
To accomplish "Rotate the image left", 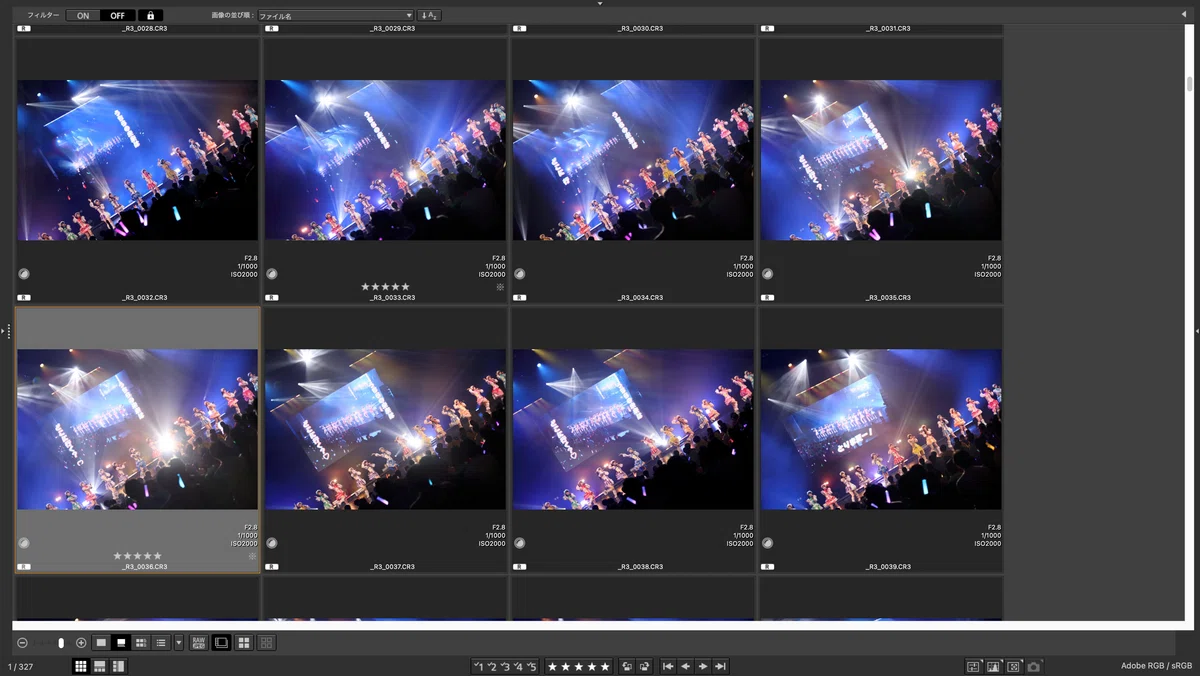I will tap(627, 666).
